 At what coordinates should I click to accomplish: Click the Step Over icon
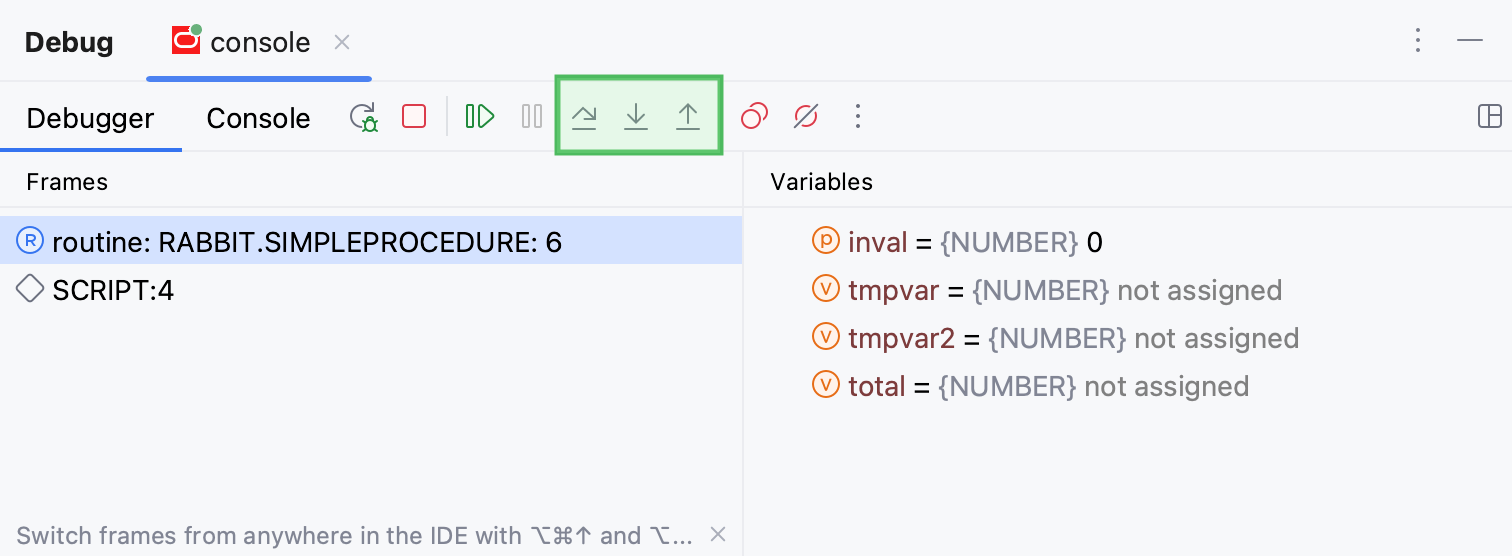click(x=584, y=118)
